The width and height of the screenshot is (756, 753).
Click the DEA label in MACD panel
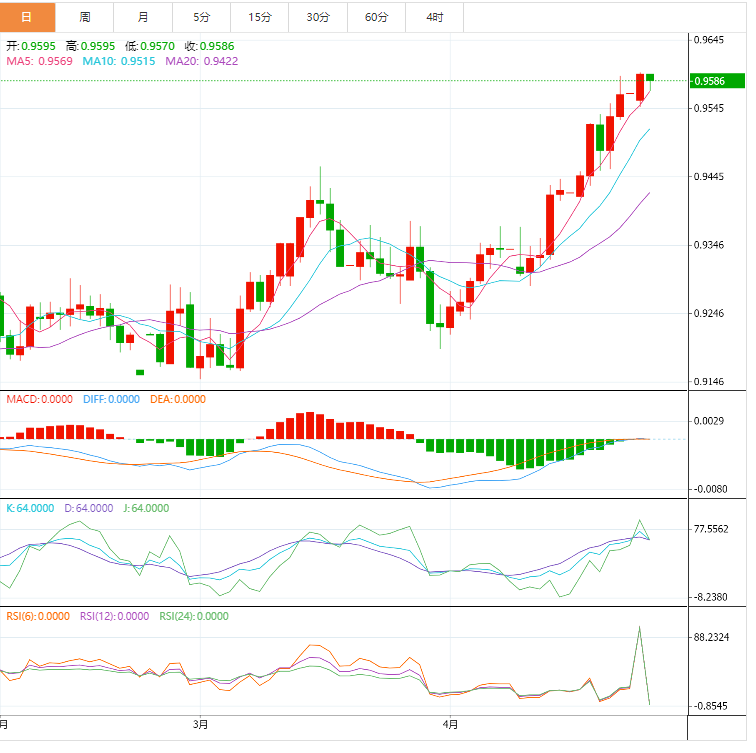click(x=178, y=399)
